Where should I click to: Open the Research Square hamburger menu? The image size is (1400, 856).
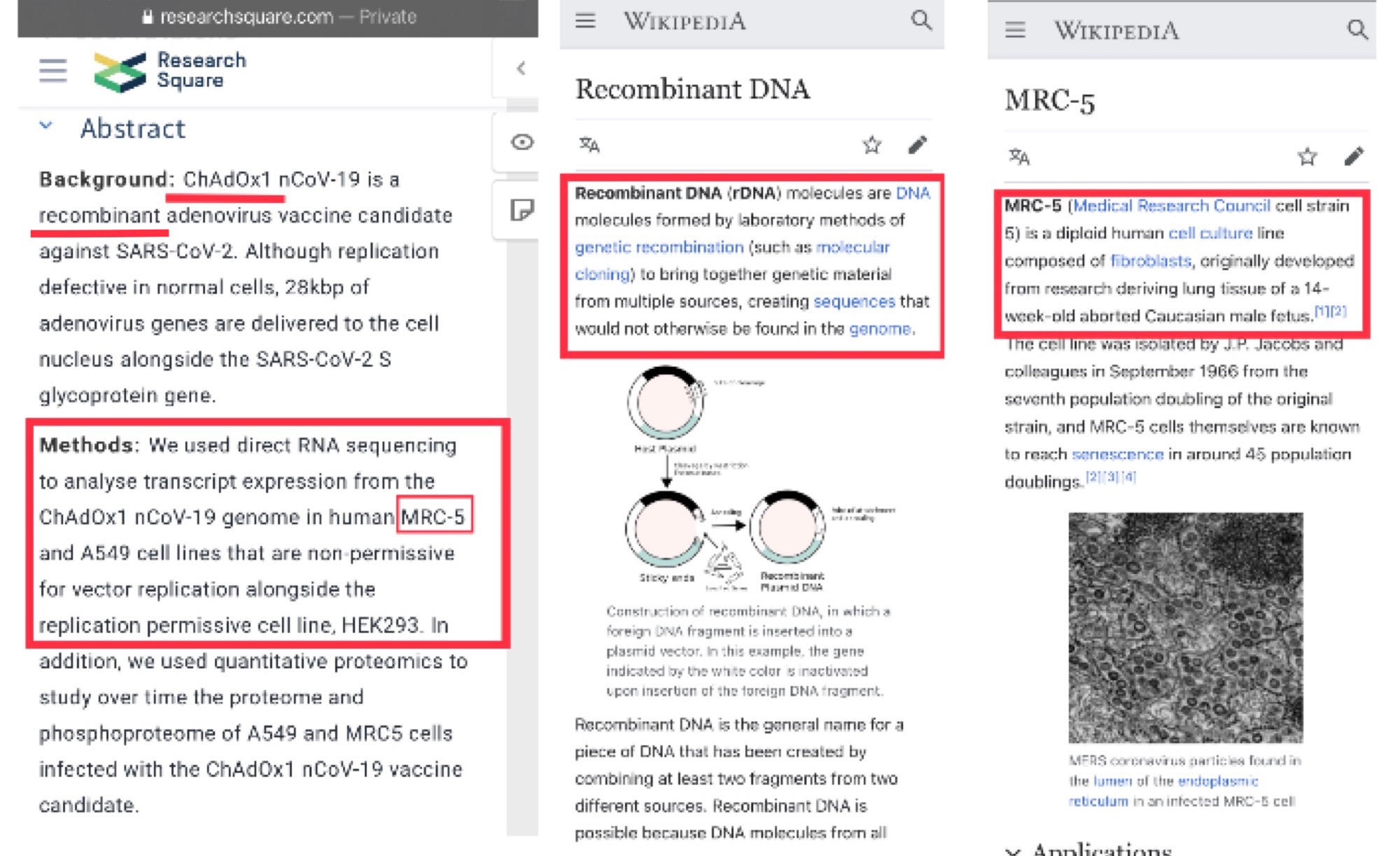click(x=53, y=71)
